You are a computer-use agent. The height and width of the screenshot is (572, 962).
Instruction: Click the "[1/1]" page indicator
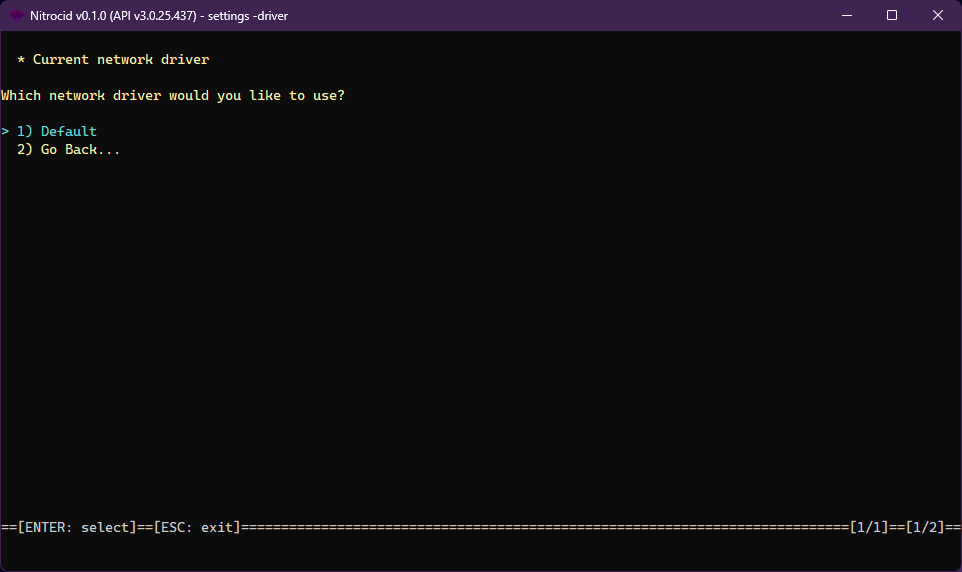pos(869,527)
